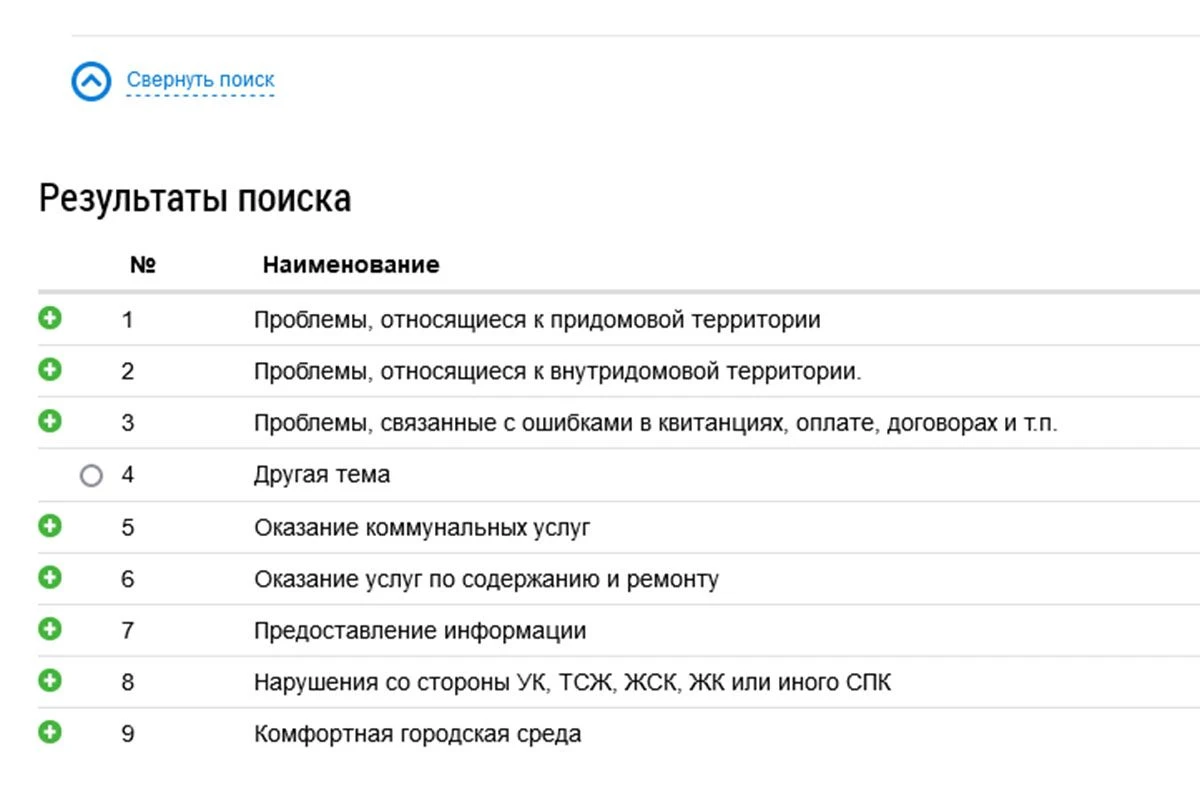Expand row 5 Оказание коммунальных услуг
The image size is (1200, 800).
coord(49,525)
